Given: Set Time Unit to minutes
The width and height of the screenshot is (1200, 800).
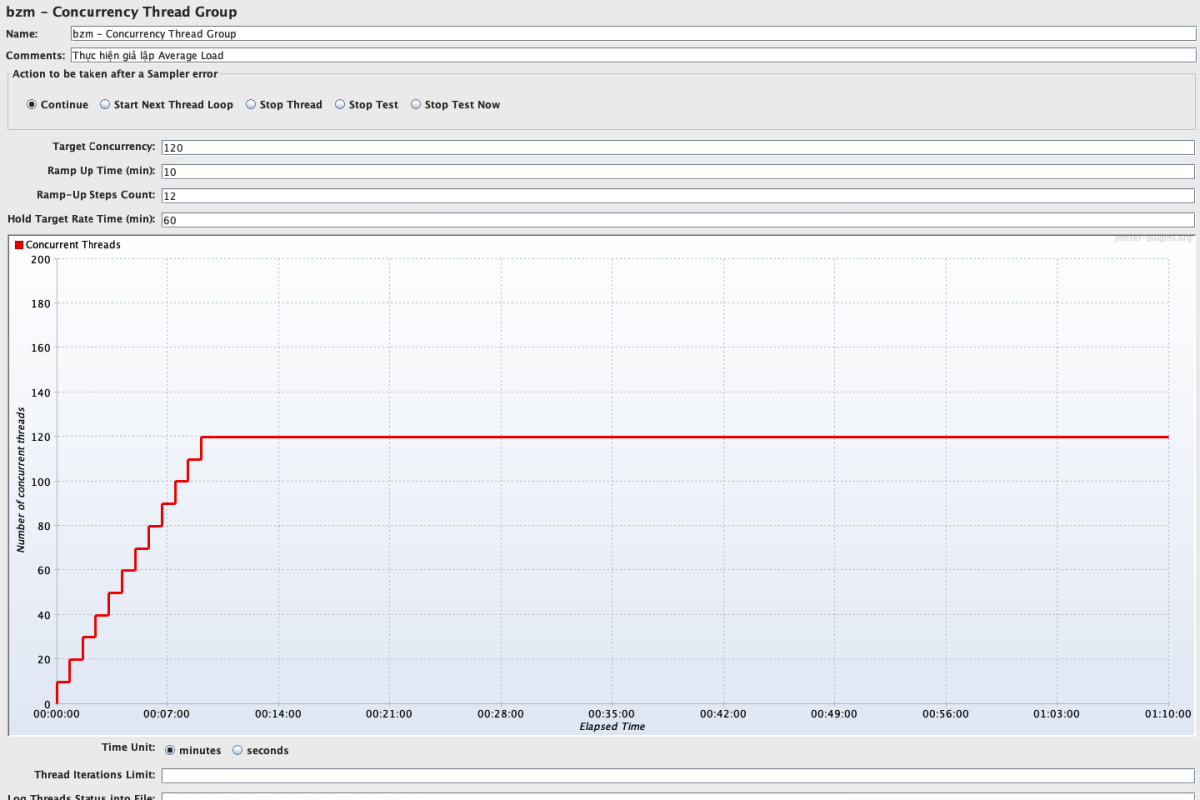Looking at the screenshot, I should point(170,750).
